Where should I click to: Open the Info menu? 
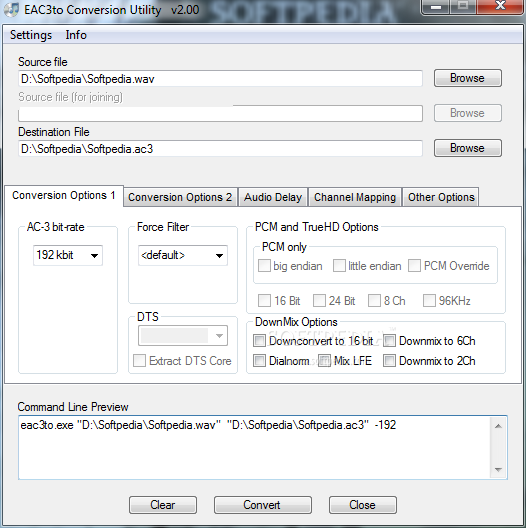pyautogui.click(x=76, y=35)
